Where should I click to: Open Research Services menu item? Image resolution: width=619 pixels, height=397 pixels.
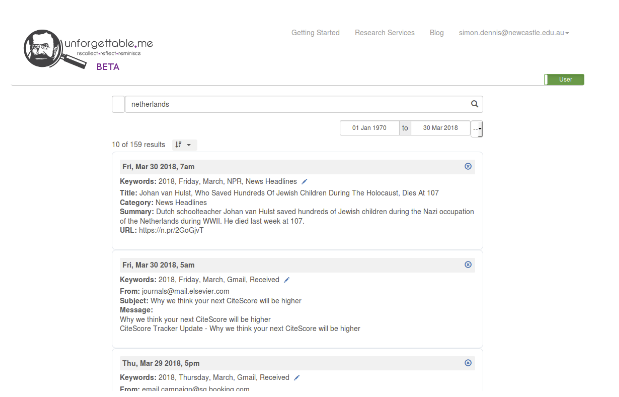pyautogui.click(x=385, y=33)
